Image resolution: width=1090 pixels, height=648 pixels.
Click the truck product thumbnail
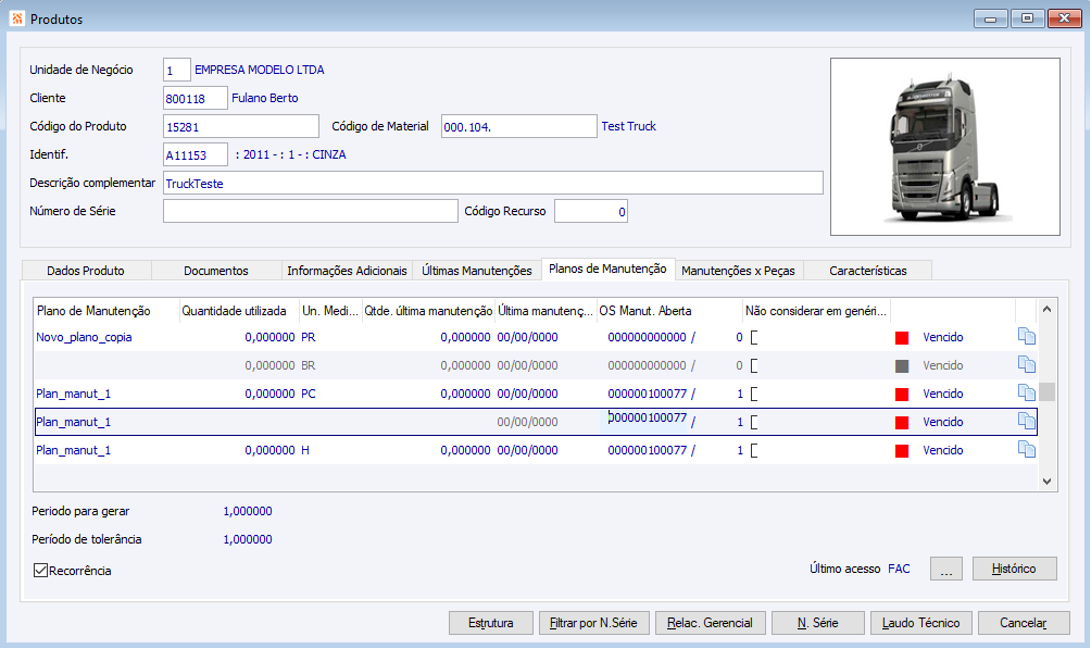945,147
